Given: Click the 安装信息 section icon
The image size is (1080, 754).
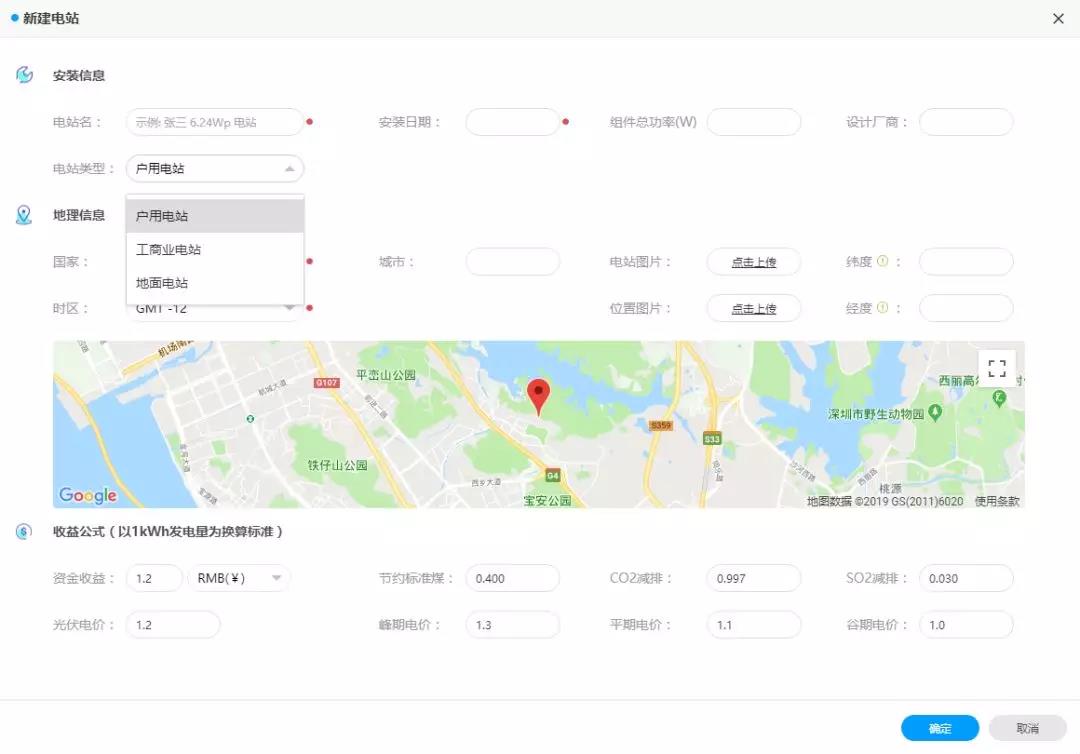Looking at the screenshot, I should pyautogui.click(x=25, y=75).
